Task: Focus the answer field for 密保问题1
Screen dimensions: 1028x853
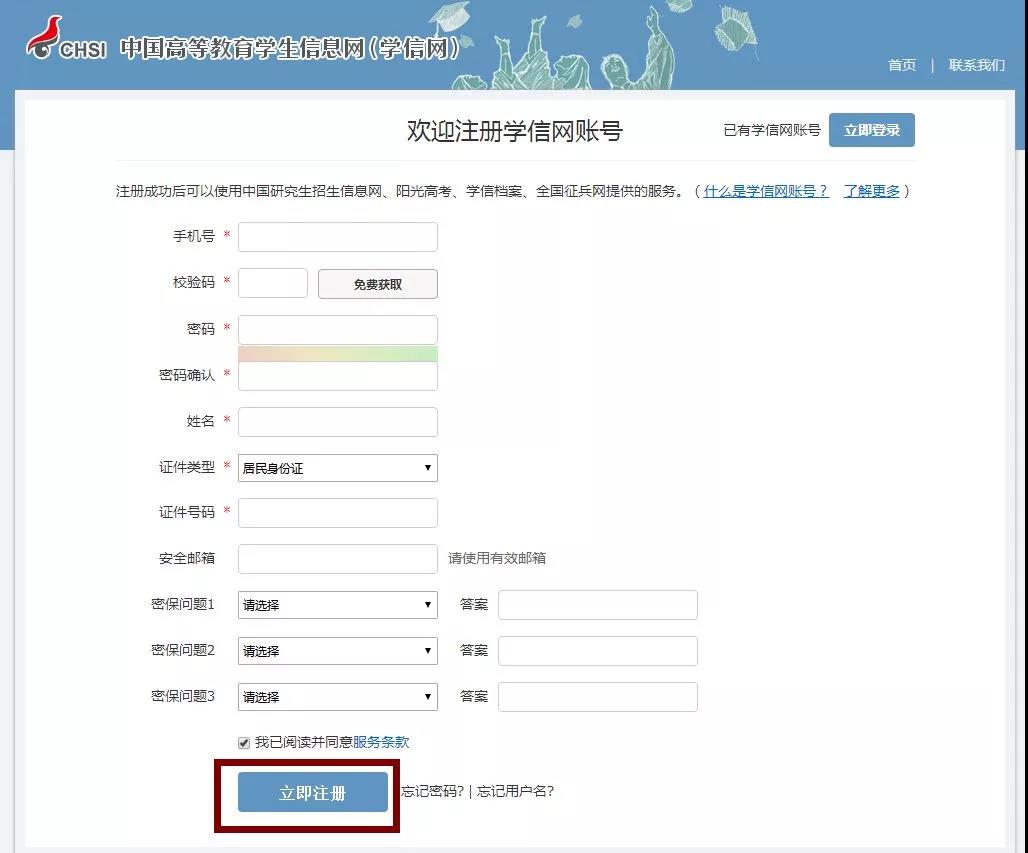Action: (x=598, y=605)
